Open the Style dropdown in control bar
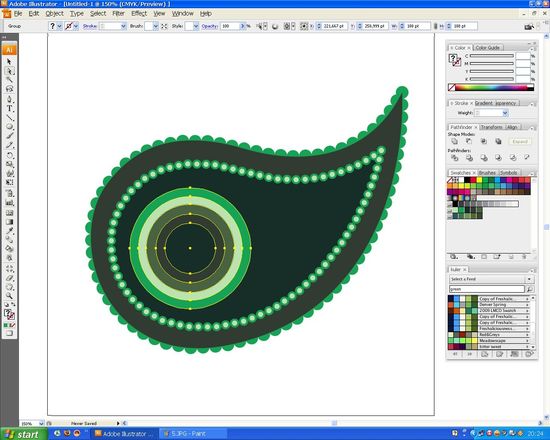 [x=196, y=26]
